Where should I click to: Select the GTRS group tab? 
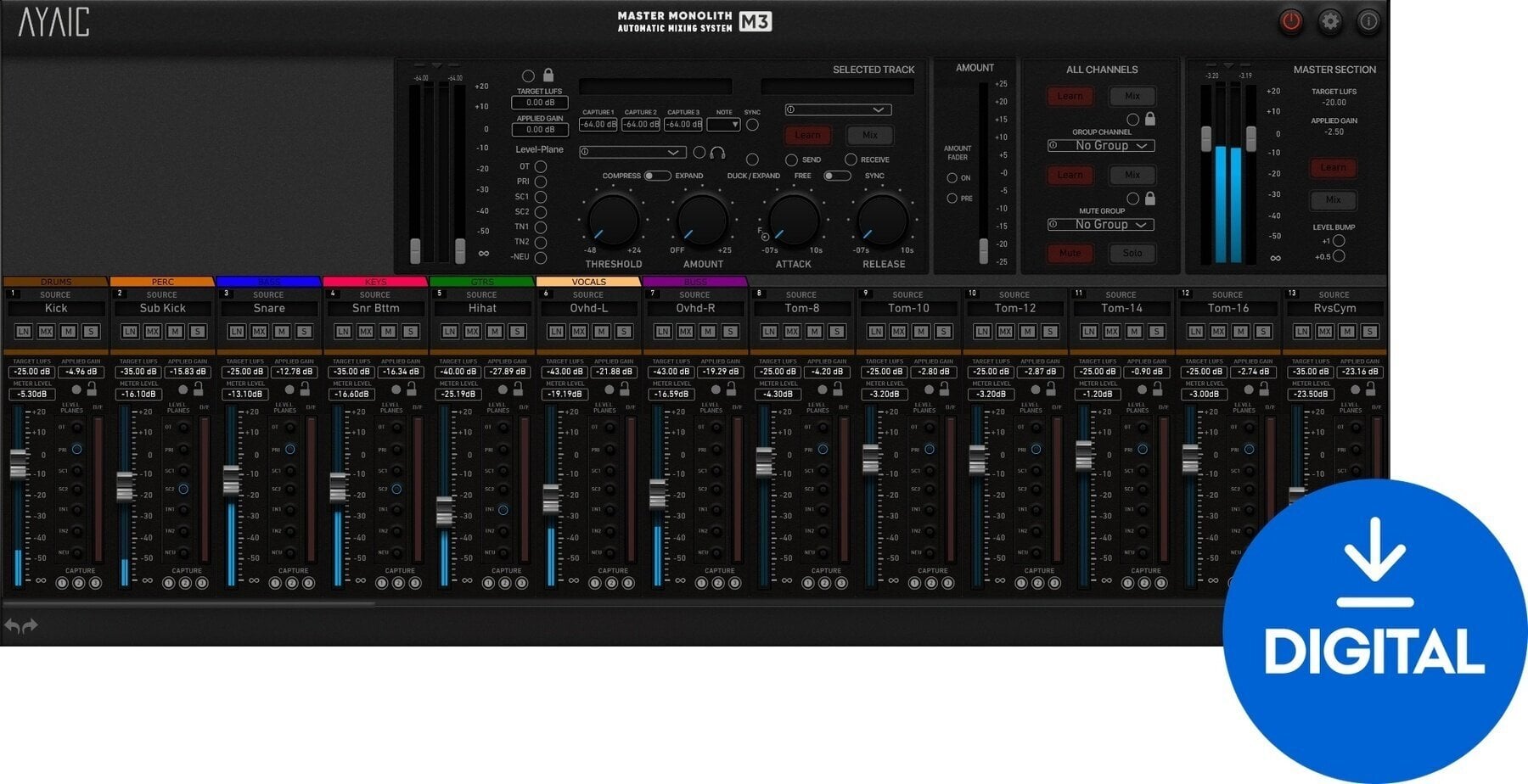(482, 282)
